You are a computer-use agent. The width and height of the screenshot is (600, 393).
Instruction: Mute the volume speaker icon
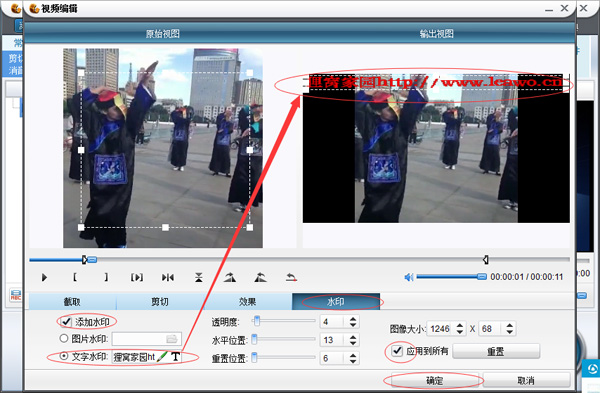pos(409,277)
